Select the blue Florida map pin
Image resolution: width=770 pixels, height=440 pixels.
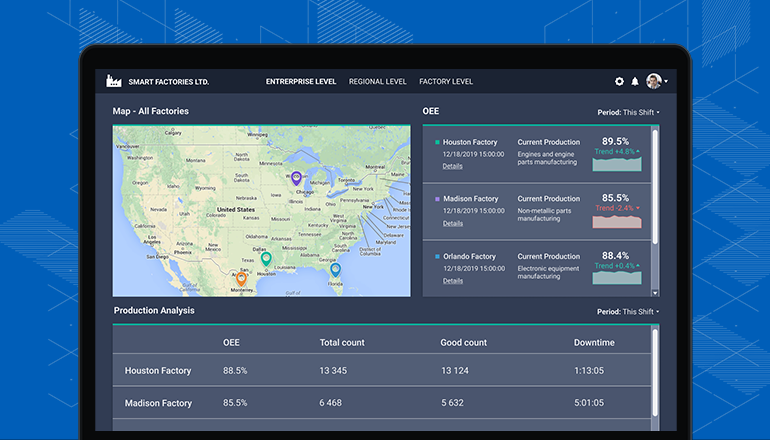pyautogui.click(x=335, y=269)
